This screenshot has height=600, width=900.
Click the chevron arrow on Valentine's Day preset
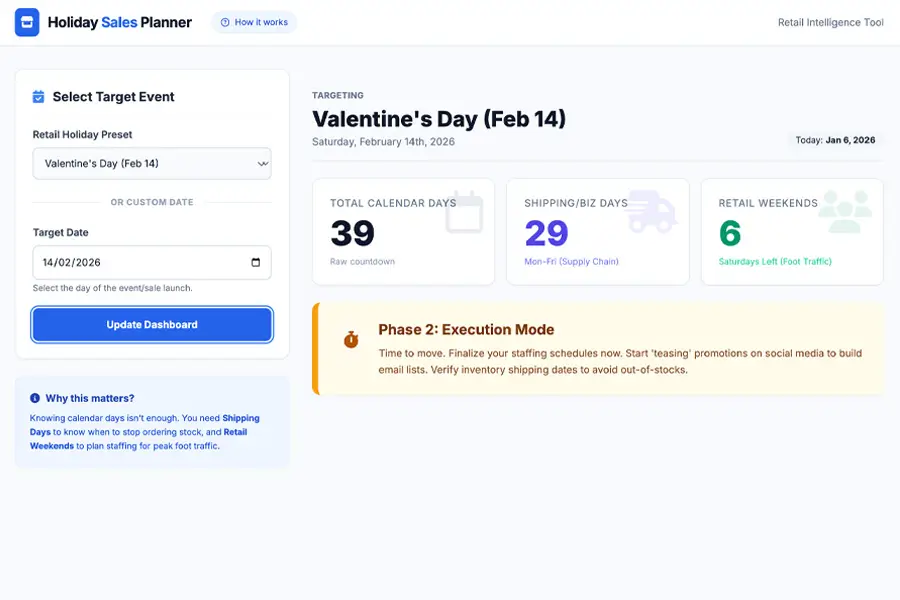(x=262, y=163)
